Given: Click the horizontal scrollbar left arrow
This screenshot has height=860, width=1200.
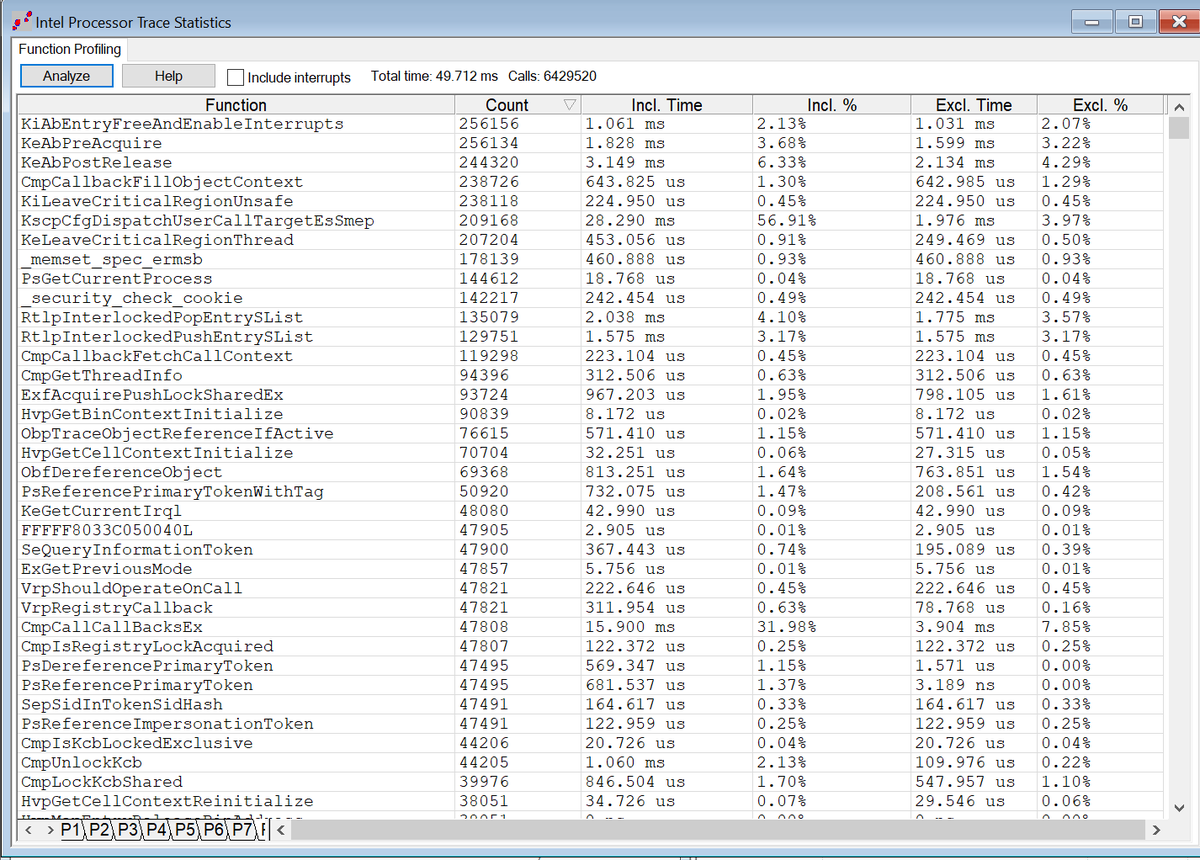Looking at the screenshot, I should pyautogui.click(x=281, y=829).
